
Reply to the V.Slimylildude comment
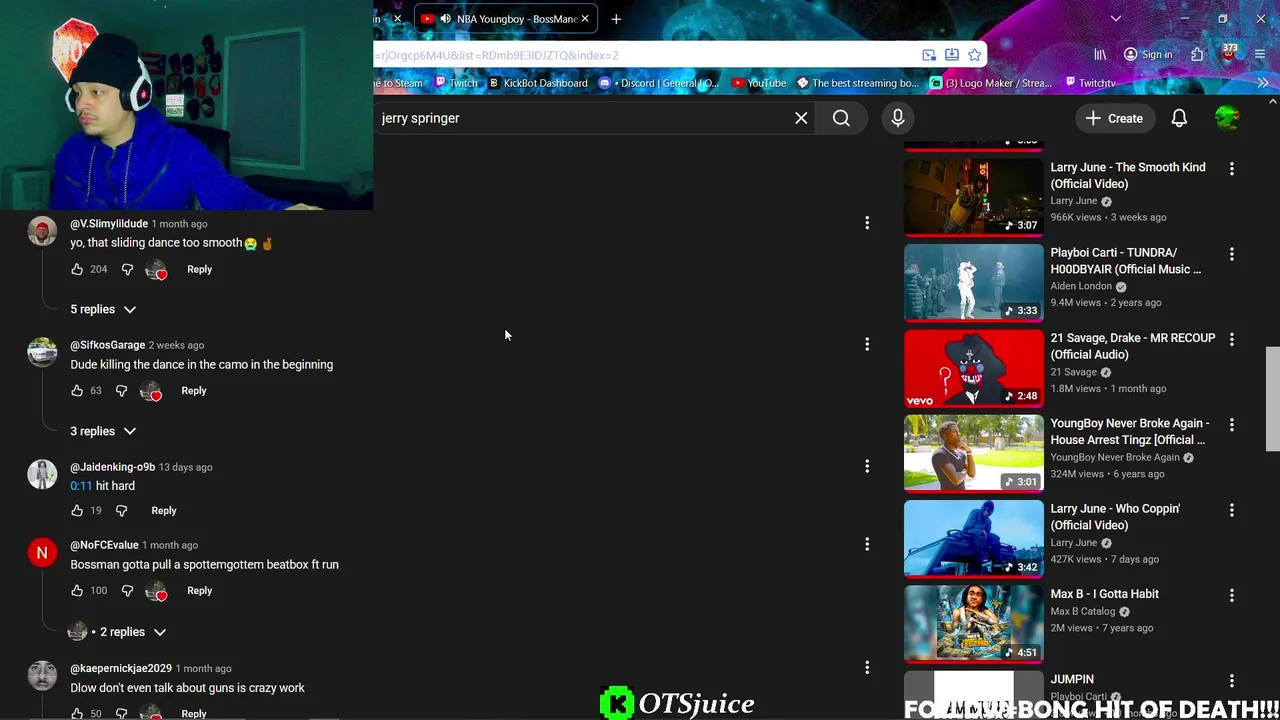click(x=199, y=269)
